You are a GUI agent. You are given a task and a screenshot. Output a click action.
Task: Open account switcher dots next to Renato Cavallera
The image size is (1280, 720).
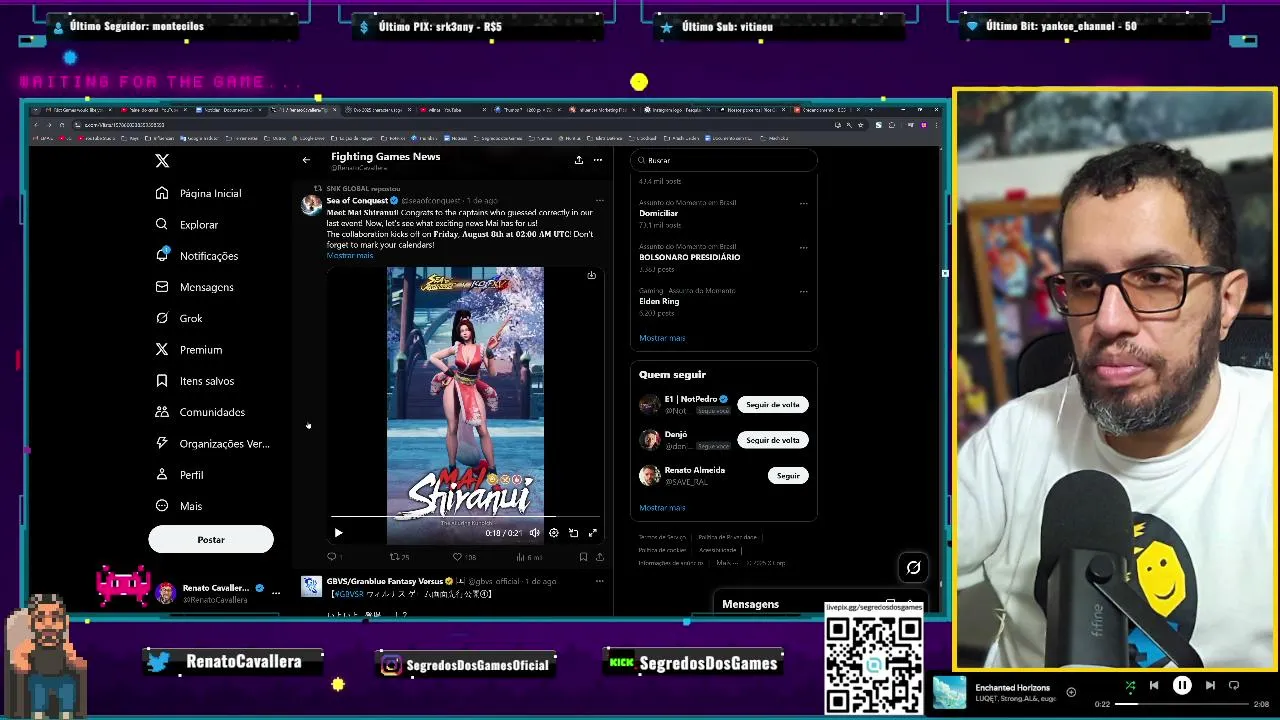pos(276,593)
